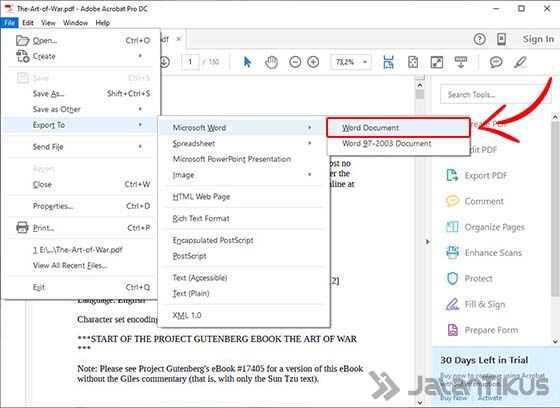
Task: Open the Help menu
Action: click(x=102, y=23)
